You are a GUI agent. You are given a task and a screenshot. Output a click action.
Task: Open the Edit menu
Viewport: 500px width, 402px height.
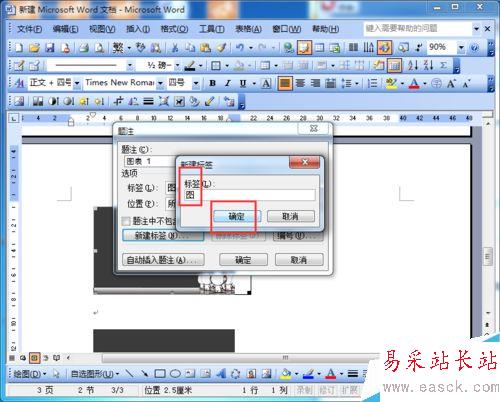65,29
